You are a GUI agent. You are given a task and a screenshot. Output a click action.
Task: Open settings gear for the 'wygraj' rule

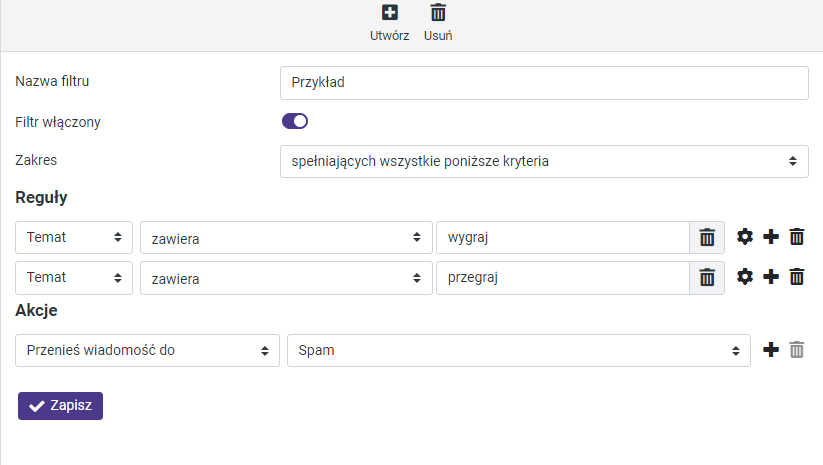744,237
